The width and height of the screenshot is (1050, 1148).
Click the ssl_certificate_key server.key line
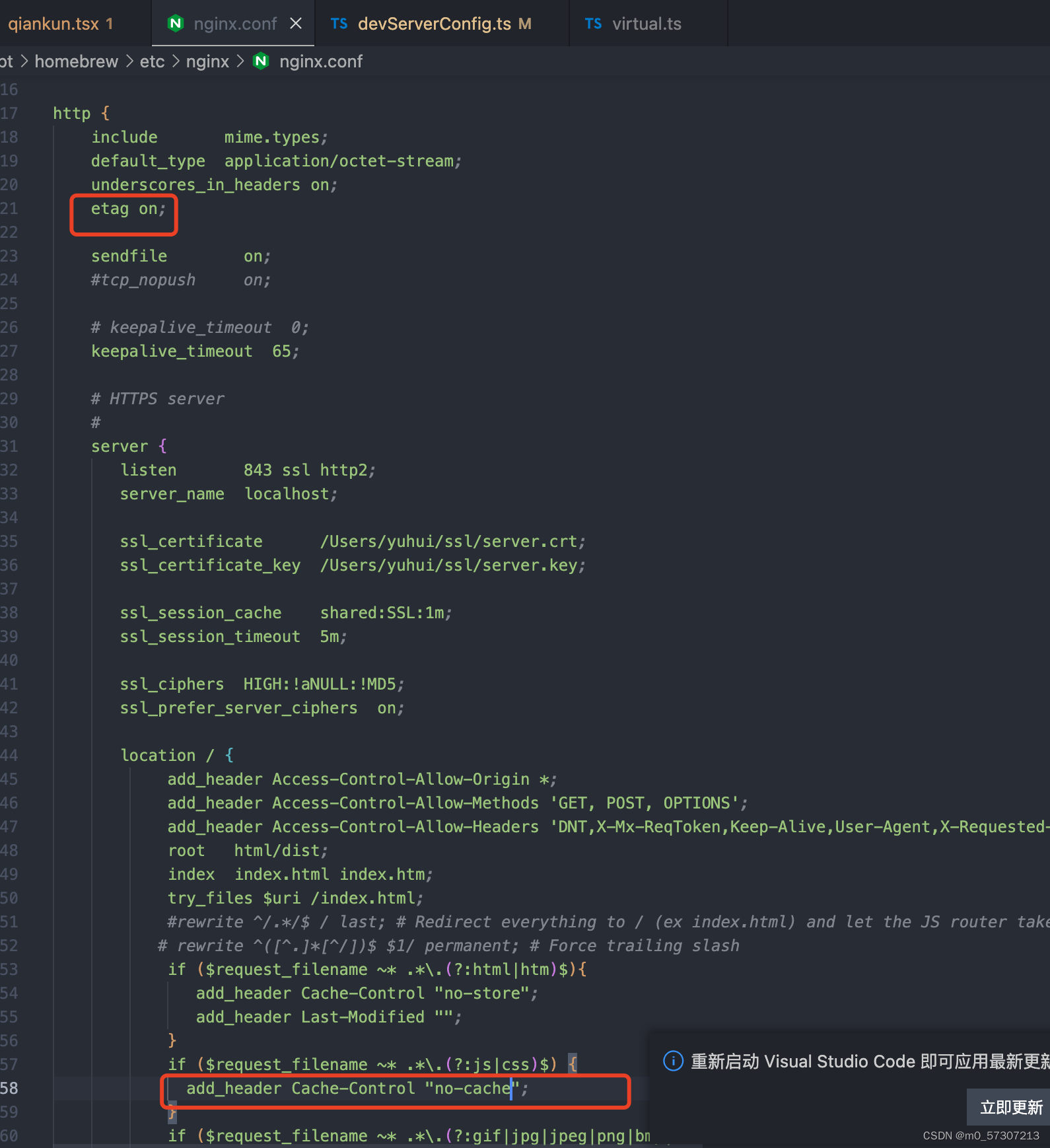353,565
